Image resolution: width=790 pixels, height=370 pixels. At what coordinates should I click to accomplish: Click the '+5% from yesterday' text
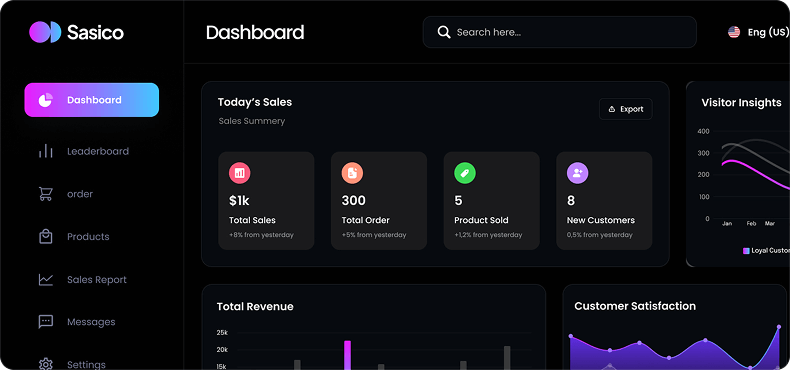point(374,235)
